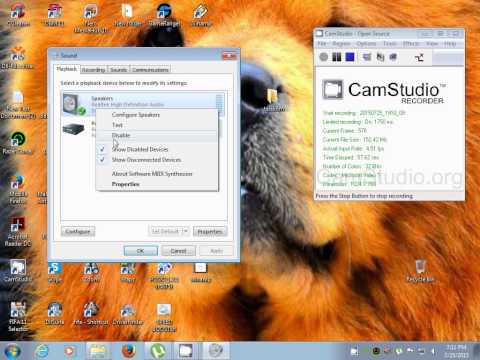Switch to the Recording tab
The image size is (480, 360).
(94, 70)
